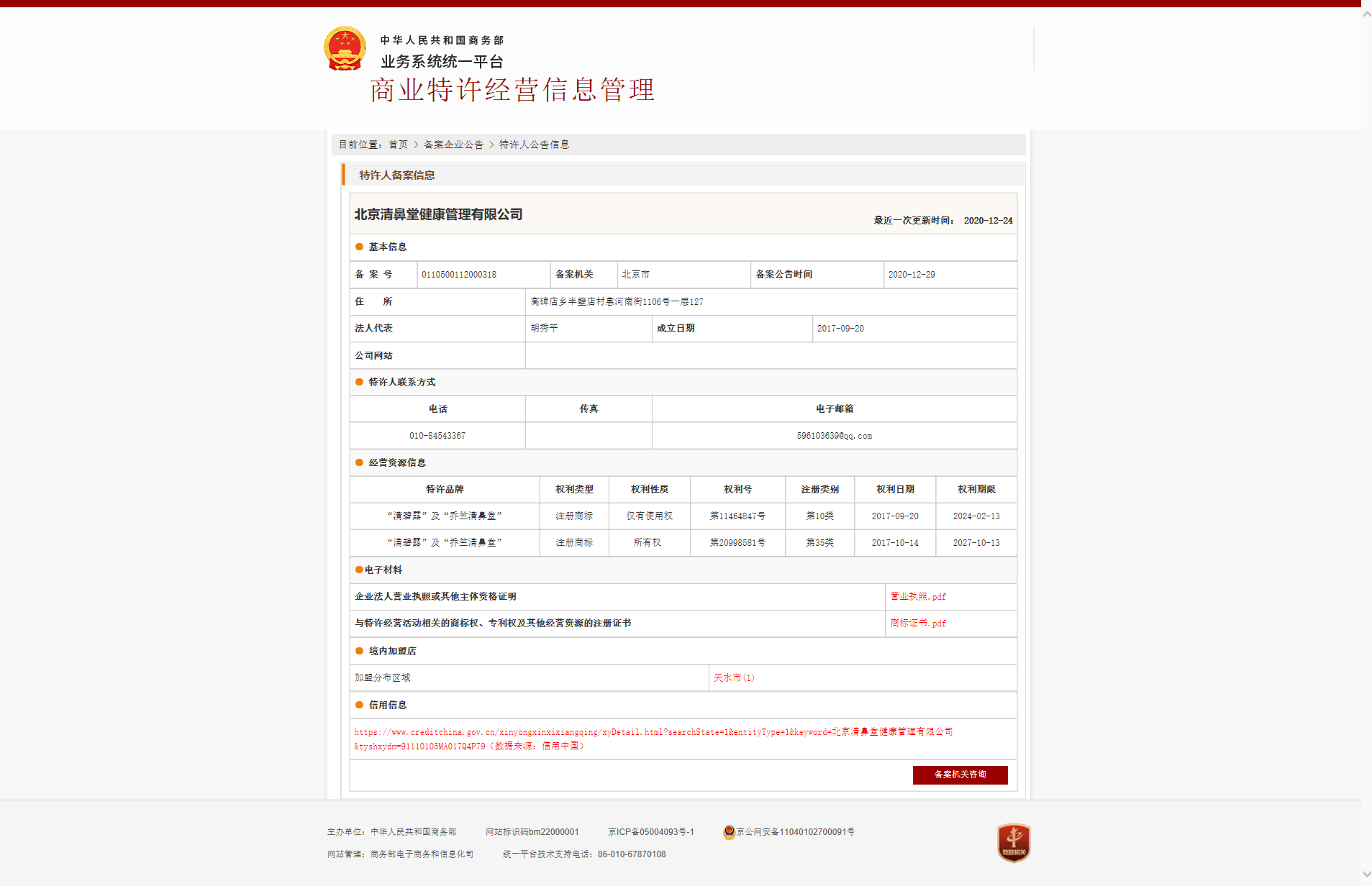Click the 京公网安备 record number link
Screen dimensions: 1372x886
[795, 832]
